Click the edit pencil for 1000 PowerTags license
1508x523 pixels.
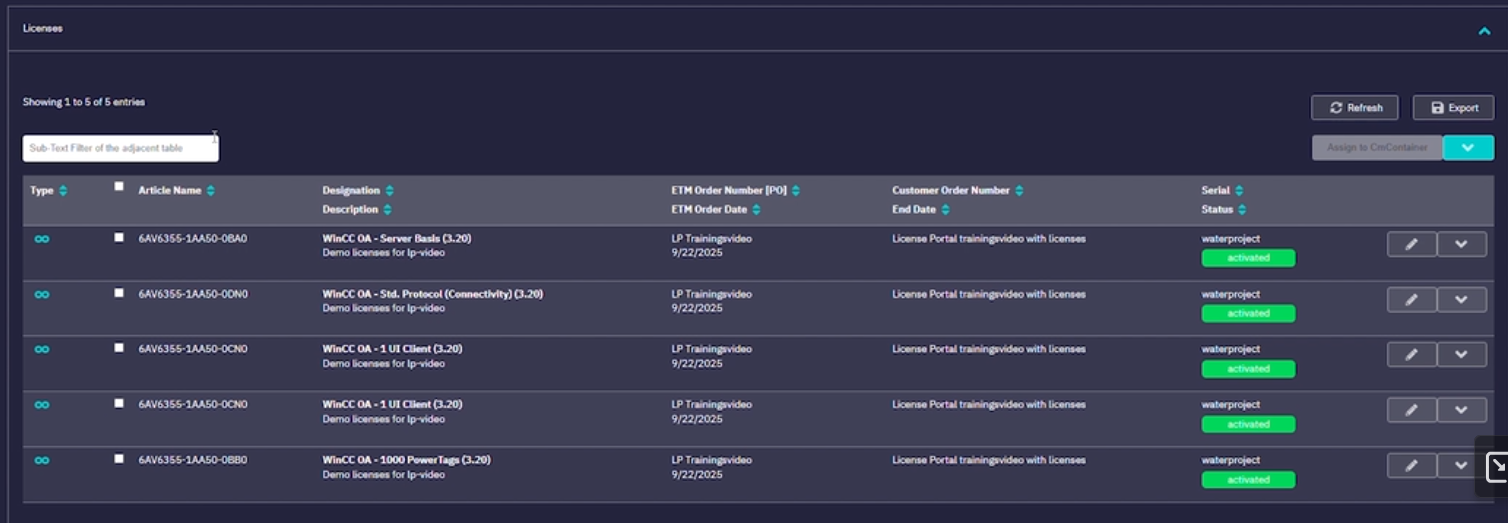(x=1411, y=466)
